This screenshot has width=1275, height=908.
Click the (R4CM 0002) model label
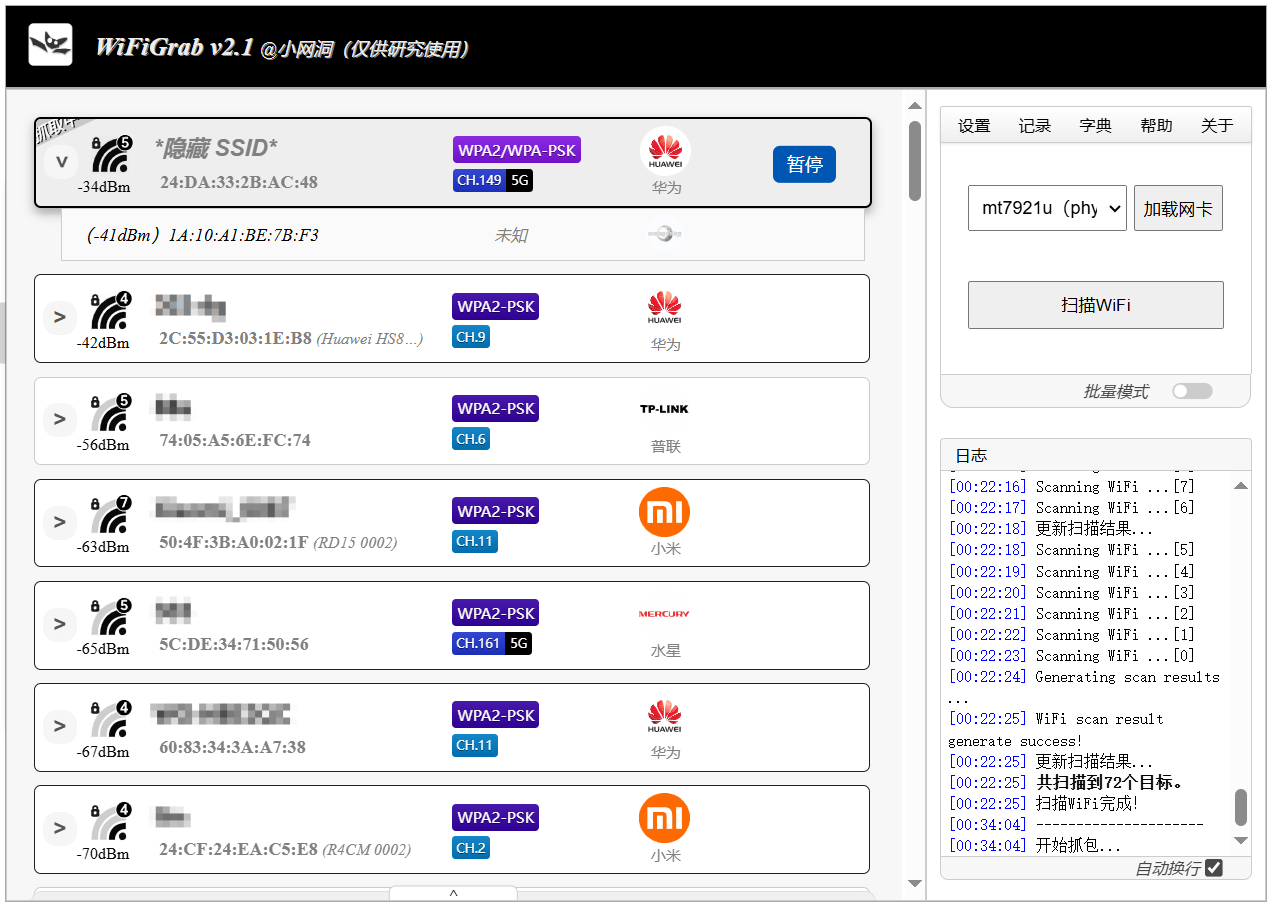pos(366,849)
